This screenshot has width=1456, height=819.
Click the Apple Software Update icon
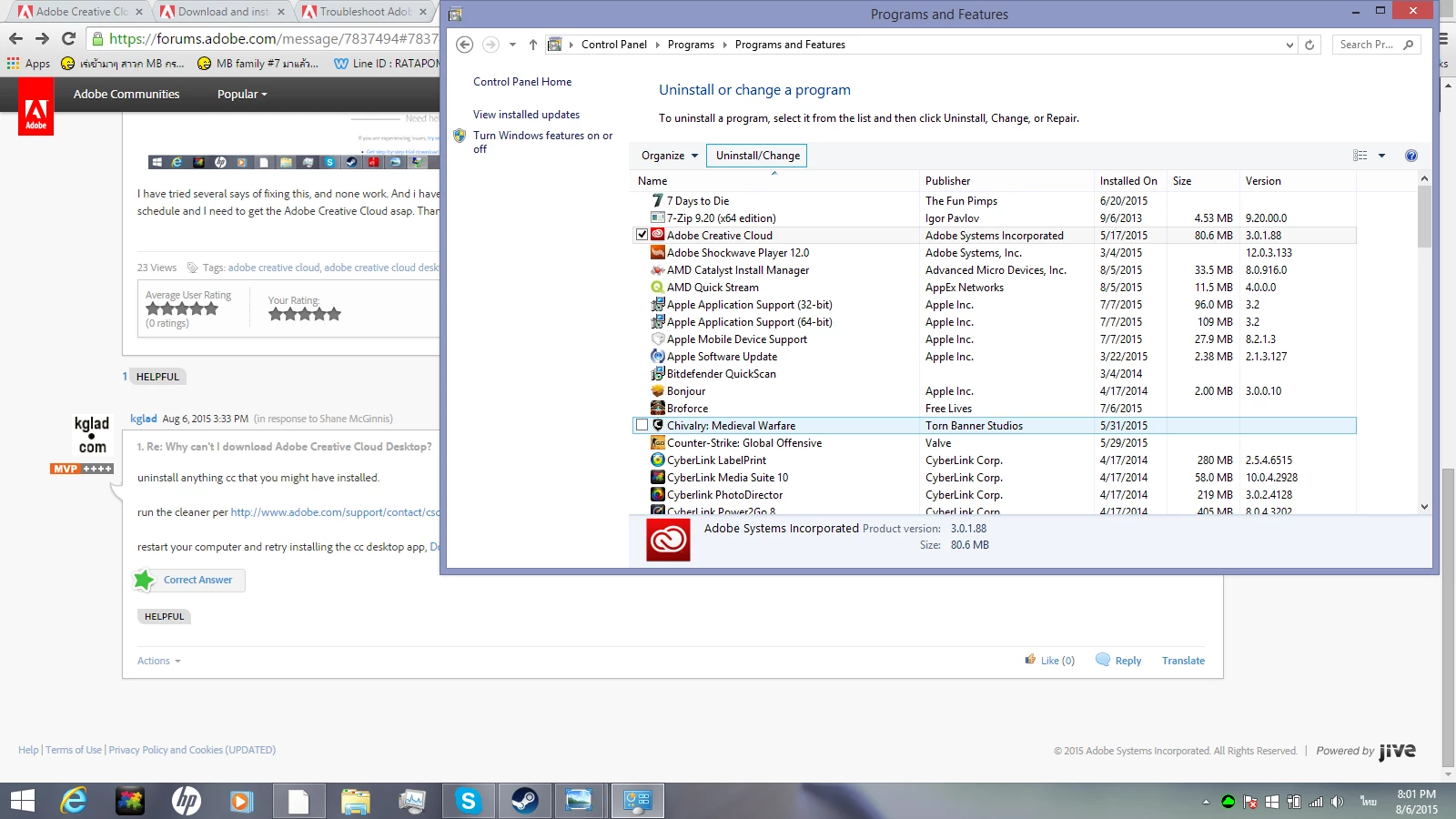click(657, 356)
